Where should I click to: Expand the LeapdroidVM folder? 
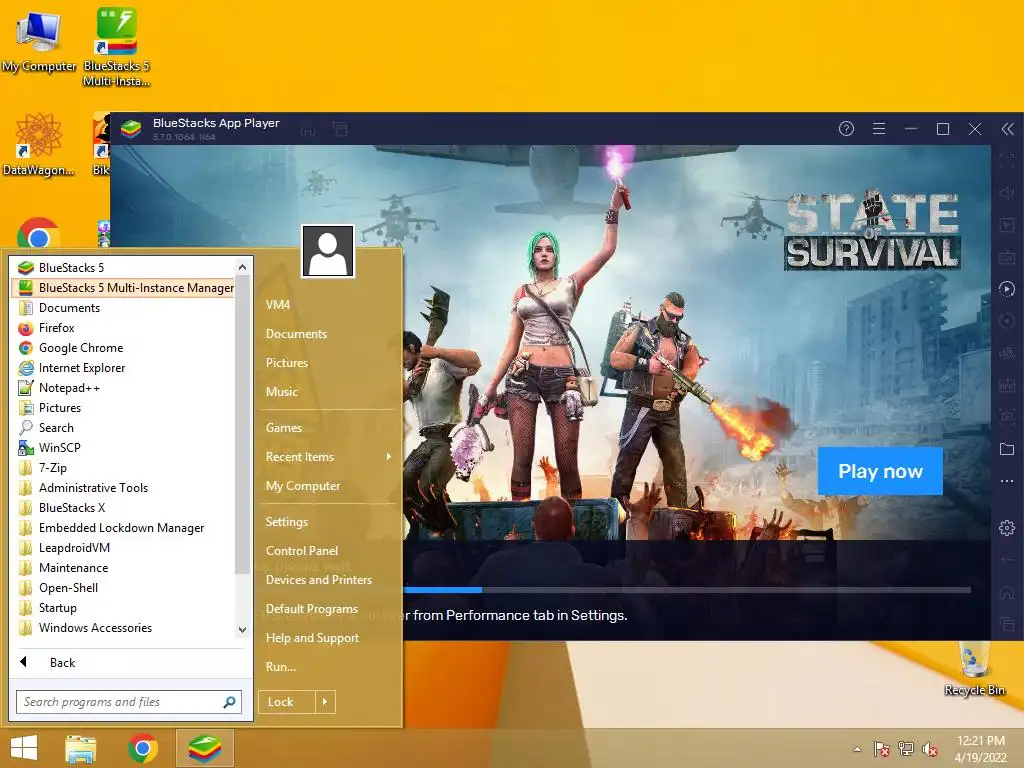(122, 548)
